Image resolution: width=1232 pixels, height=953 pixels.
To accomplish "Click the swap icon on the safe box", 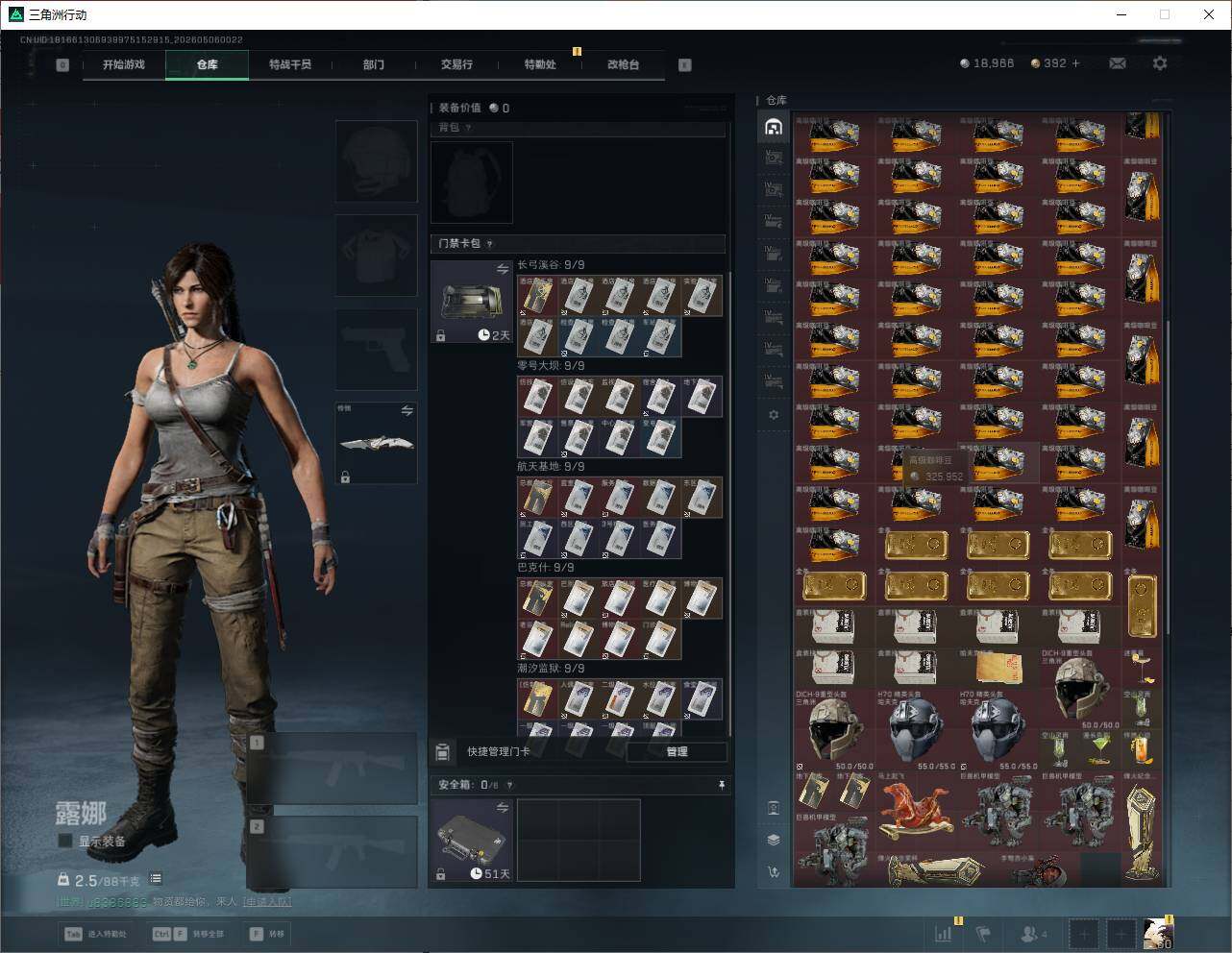I will point(503,808).
